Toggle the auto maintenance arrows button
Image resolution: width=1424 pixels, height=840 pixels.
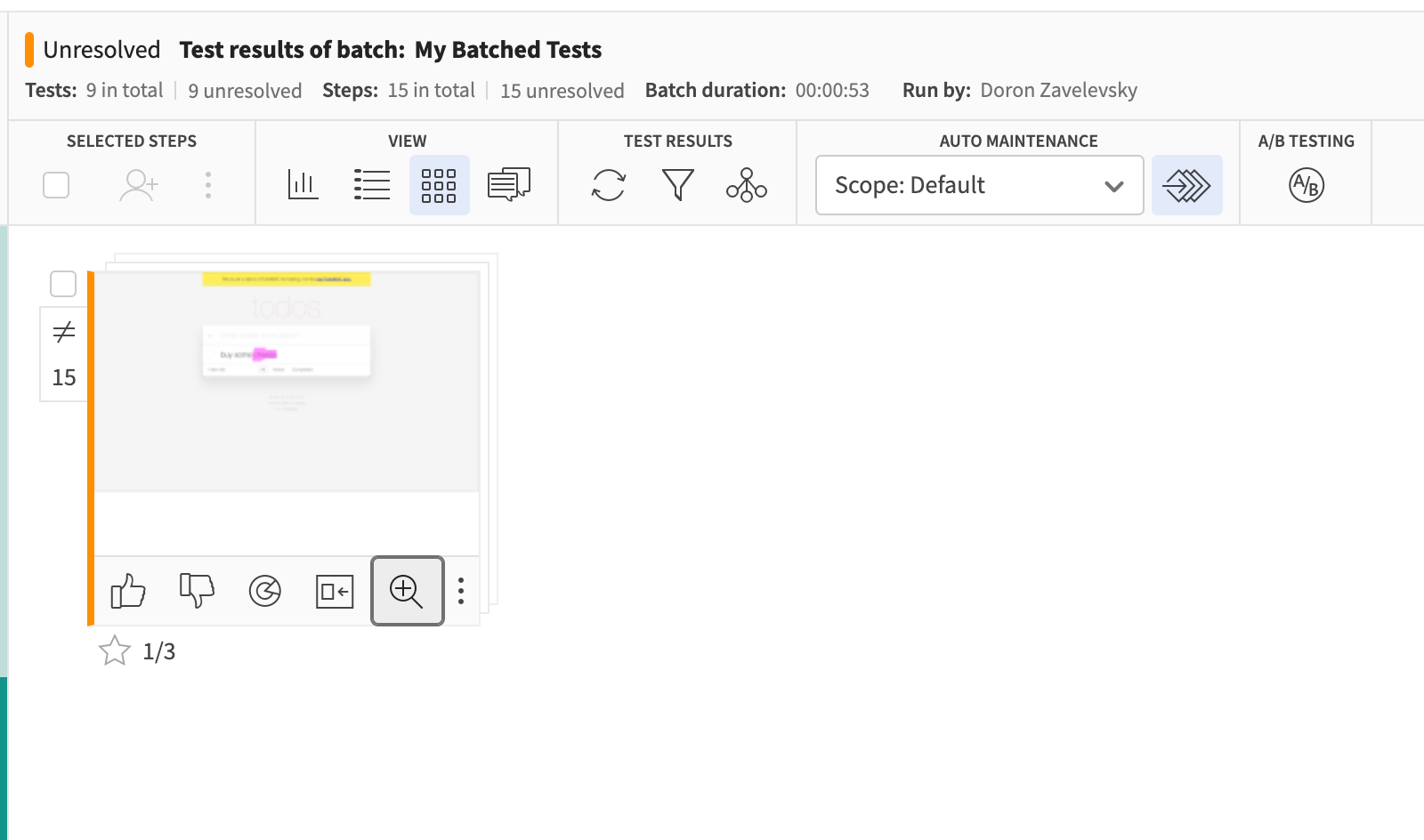point(1187,185)
